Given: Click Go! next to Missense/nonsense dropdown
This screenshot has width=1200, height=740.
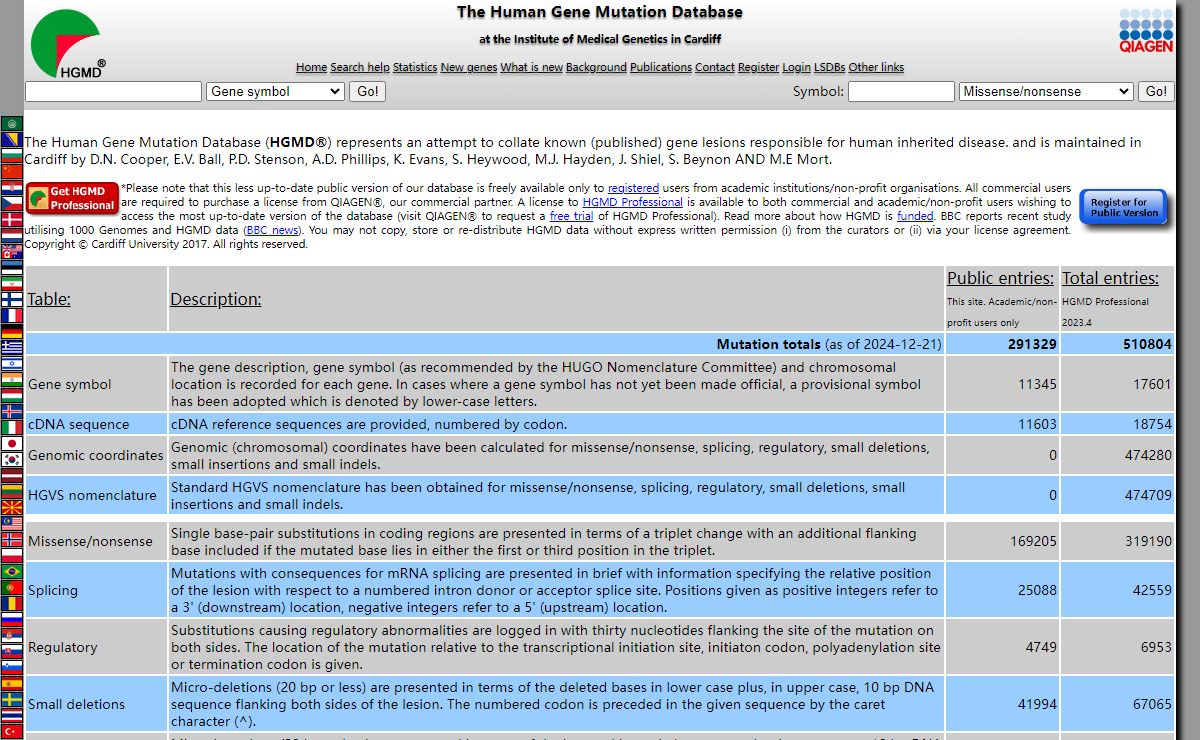Looking at the screenshot, I should (1156, 91).
